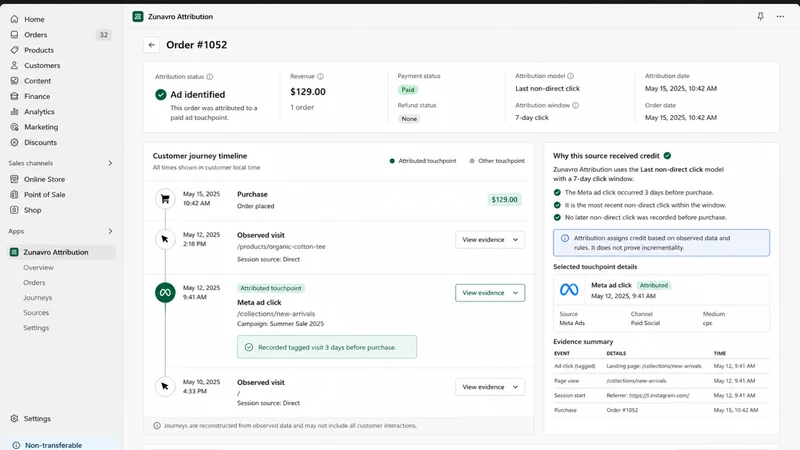Screen dimensions: 800x450
Task: Click the Online Store icon
Action: pyautogui.click(x=14, y=179)
